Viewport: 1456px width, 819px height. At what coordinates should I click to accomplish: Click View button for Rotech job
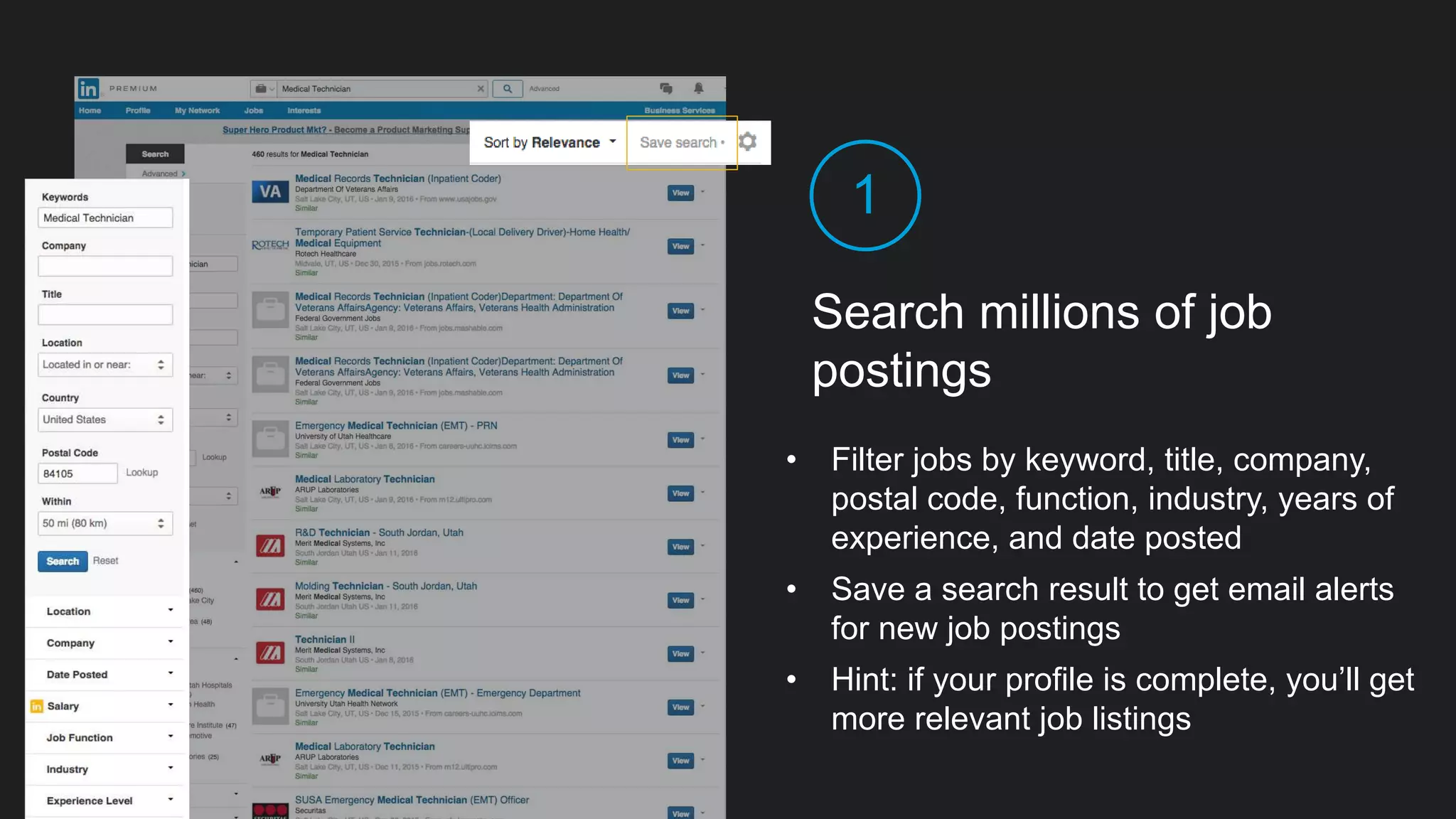[x=680, y=247]
